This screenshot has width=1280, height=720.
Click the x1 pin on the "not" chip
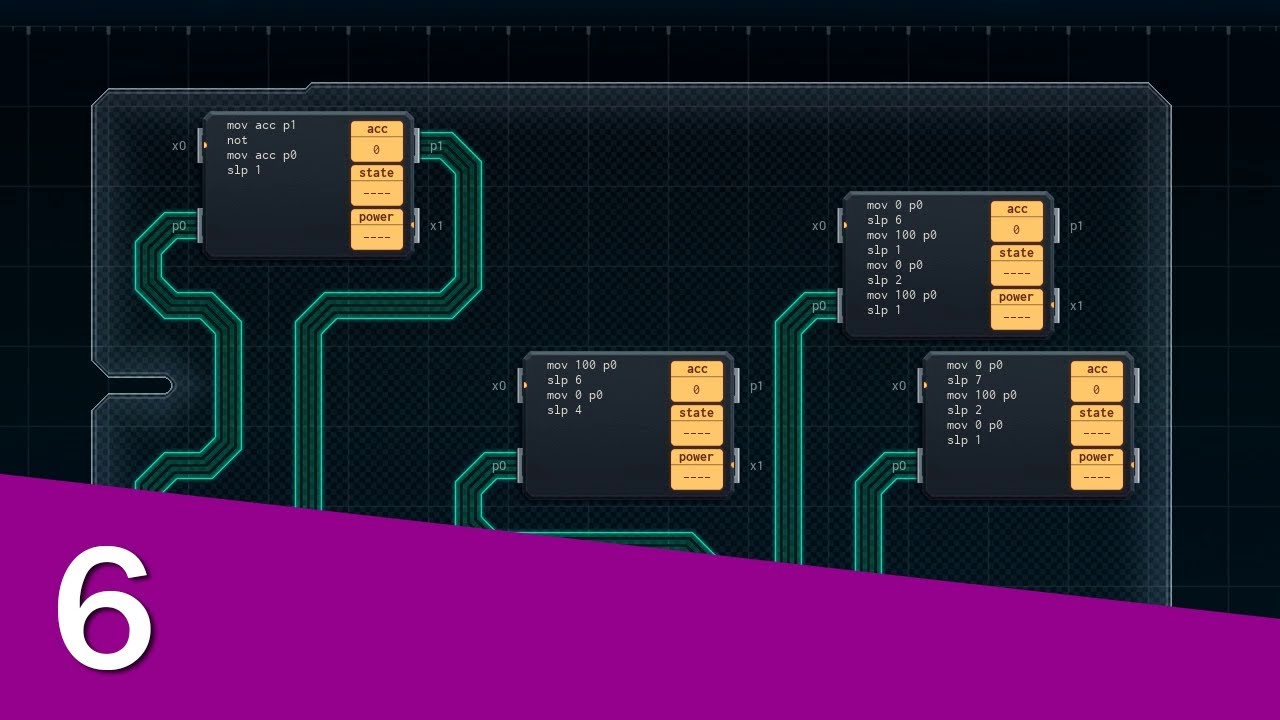[436, 226]
